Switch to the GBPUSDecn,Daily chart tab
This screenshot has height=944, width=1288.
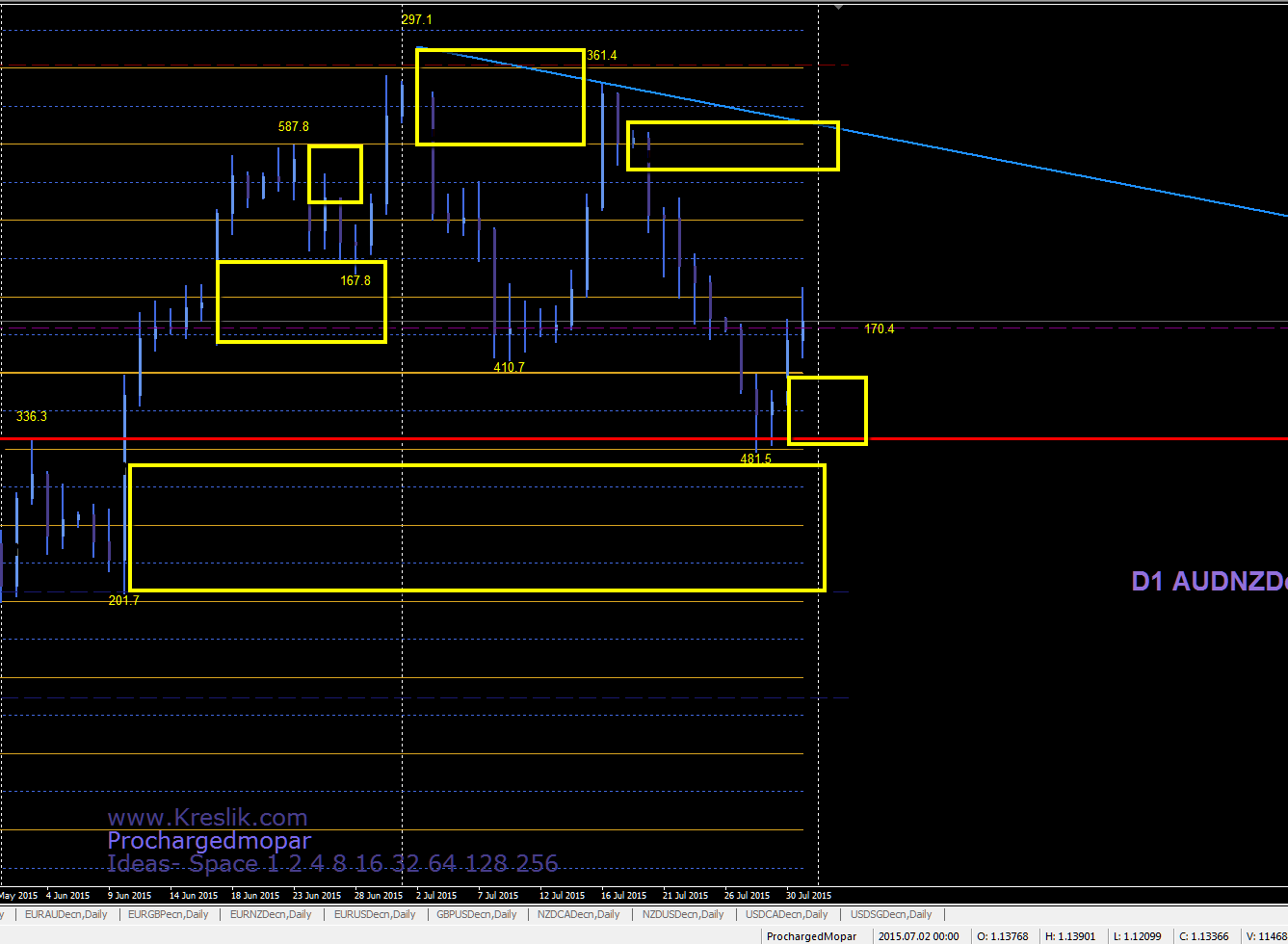tap(477, 914)
